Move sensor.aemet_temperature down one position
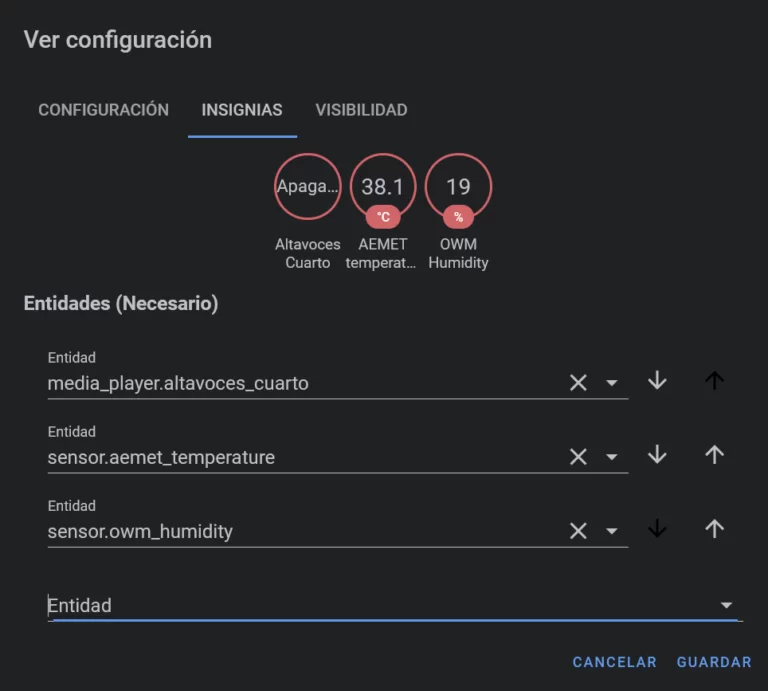 [657, 455]
